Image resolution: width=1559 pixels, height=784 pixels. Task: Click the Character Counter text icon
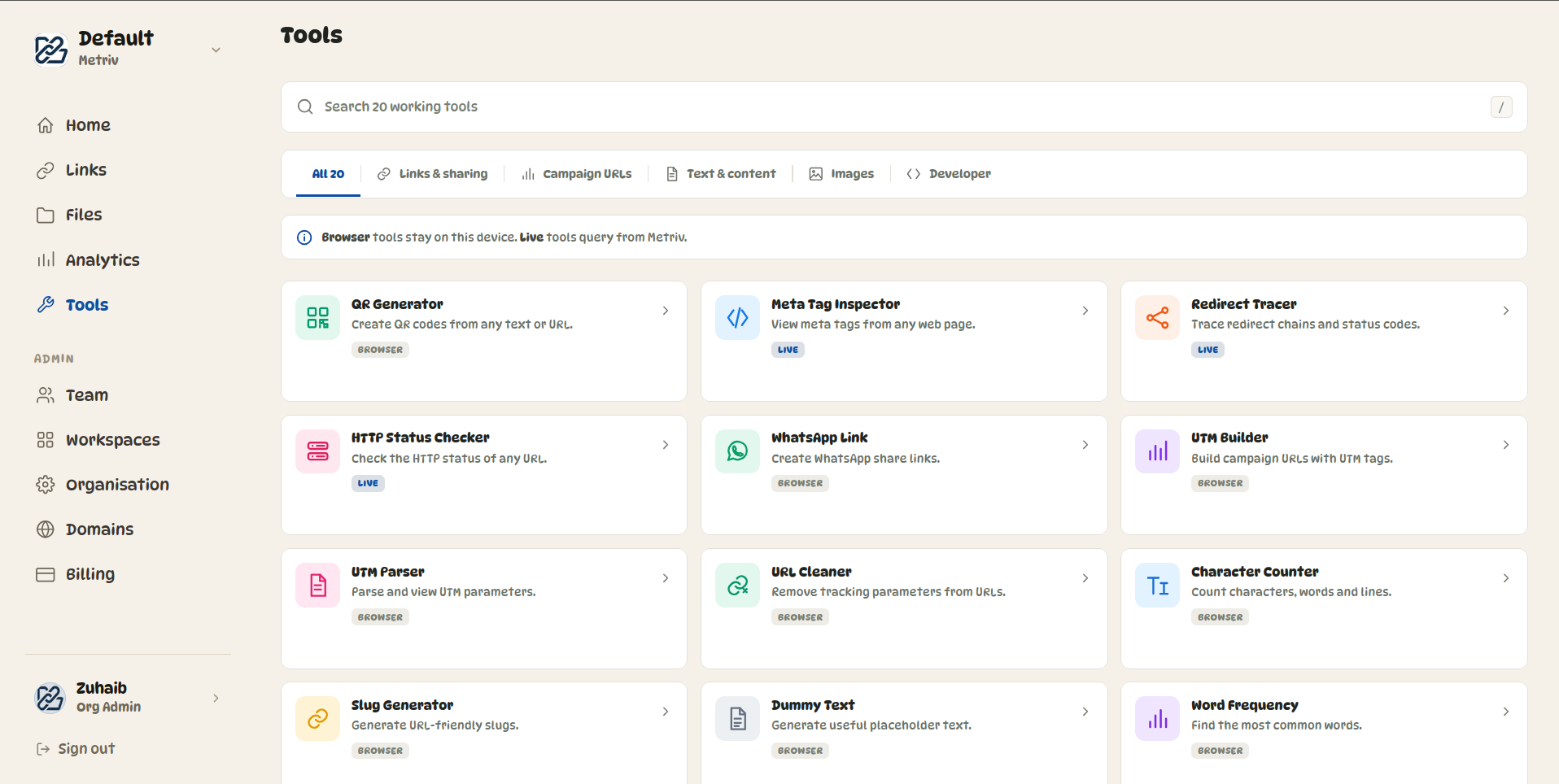tap(1158, 586)
